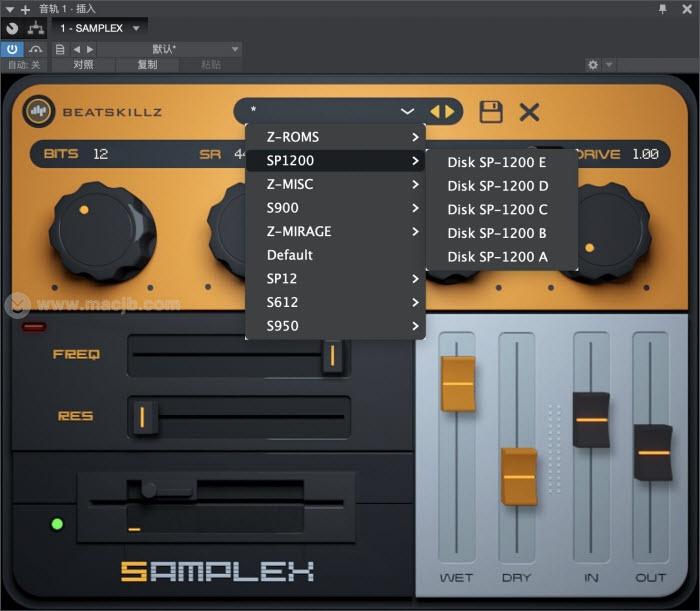The image size is (700, 611).
Task: Open the S900 preset category
Action: click(x=335, y=208)
